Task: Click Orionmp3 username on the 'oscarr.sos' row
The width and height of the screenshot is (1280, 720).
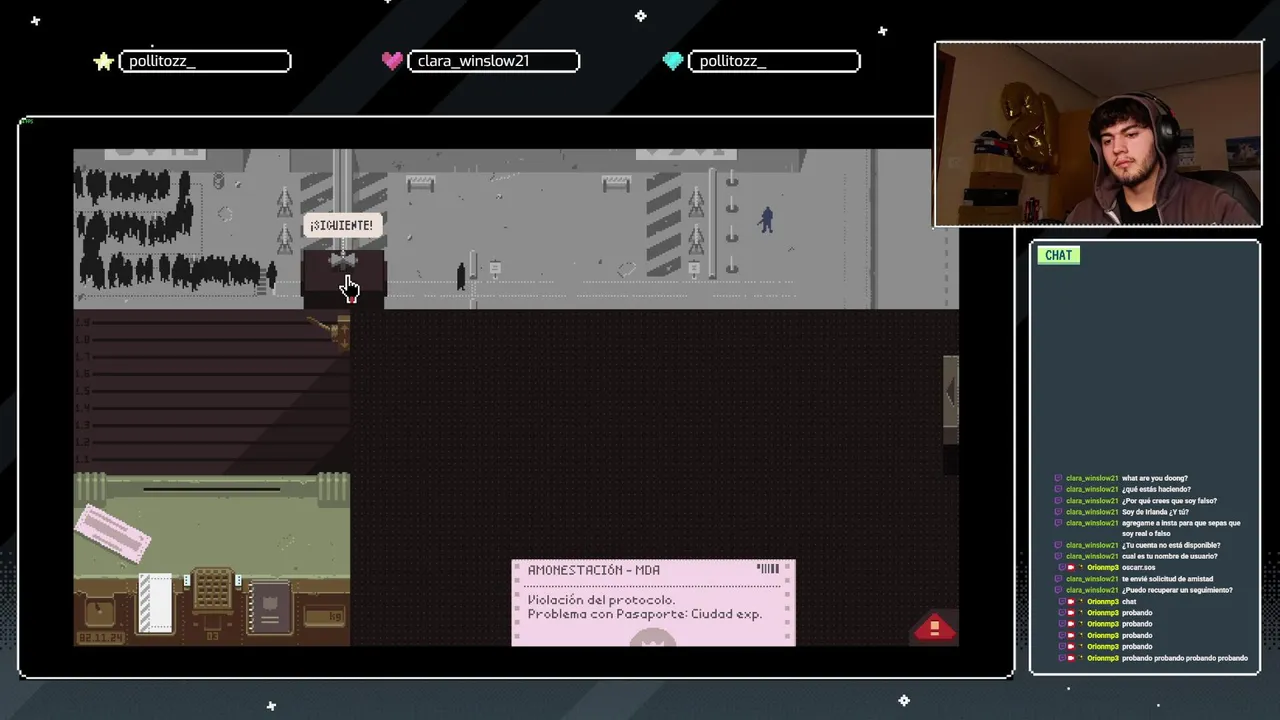Action: coord(1102,568)
